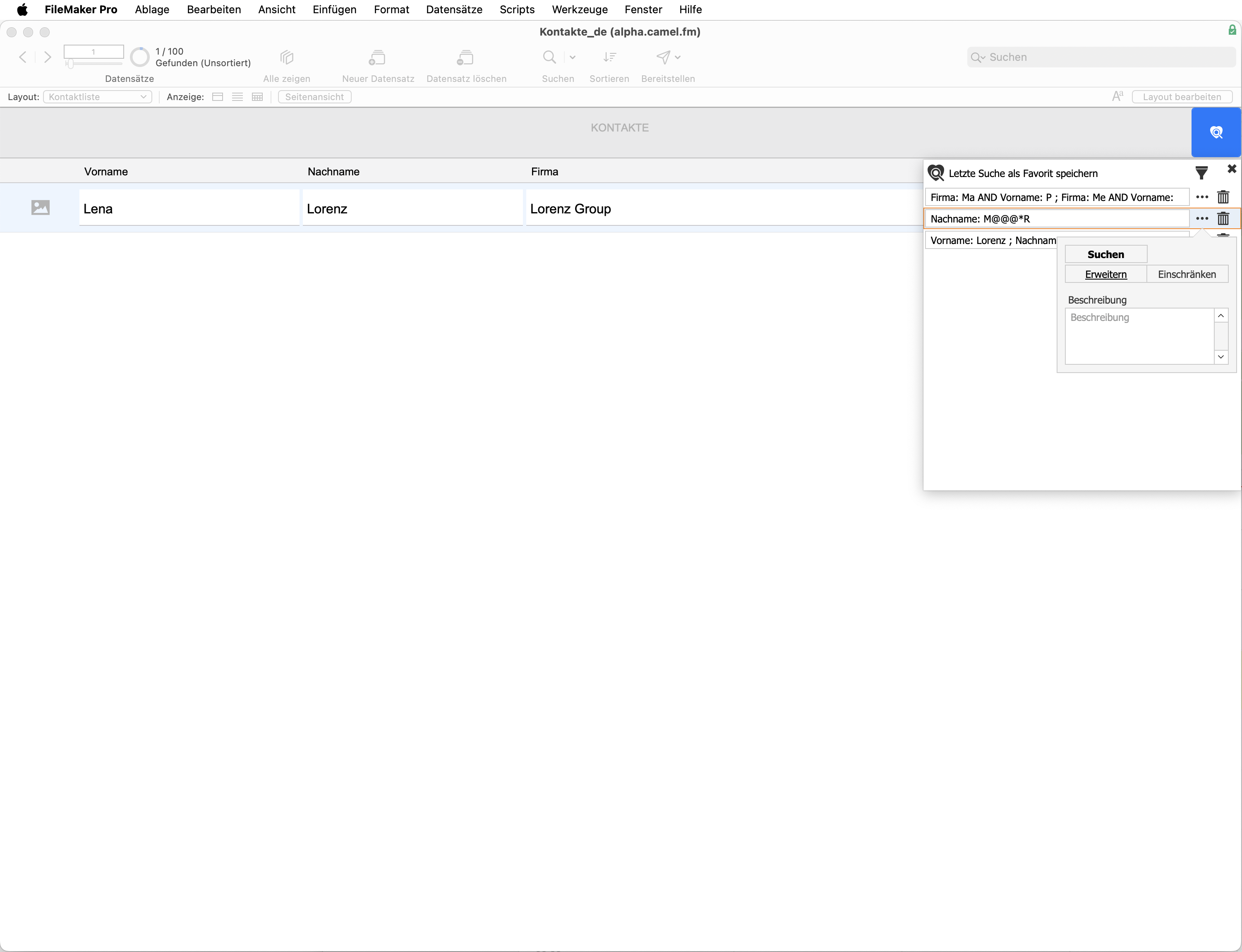Open the Ansicht menu
This screenshot has height=952, width=1242.
277,10
